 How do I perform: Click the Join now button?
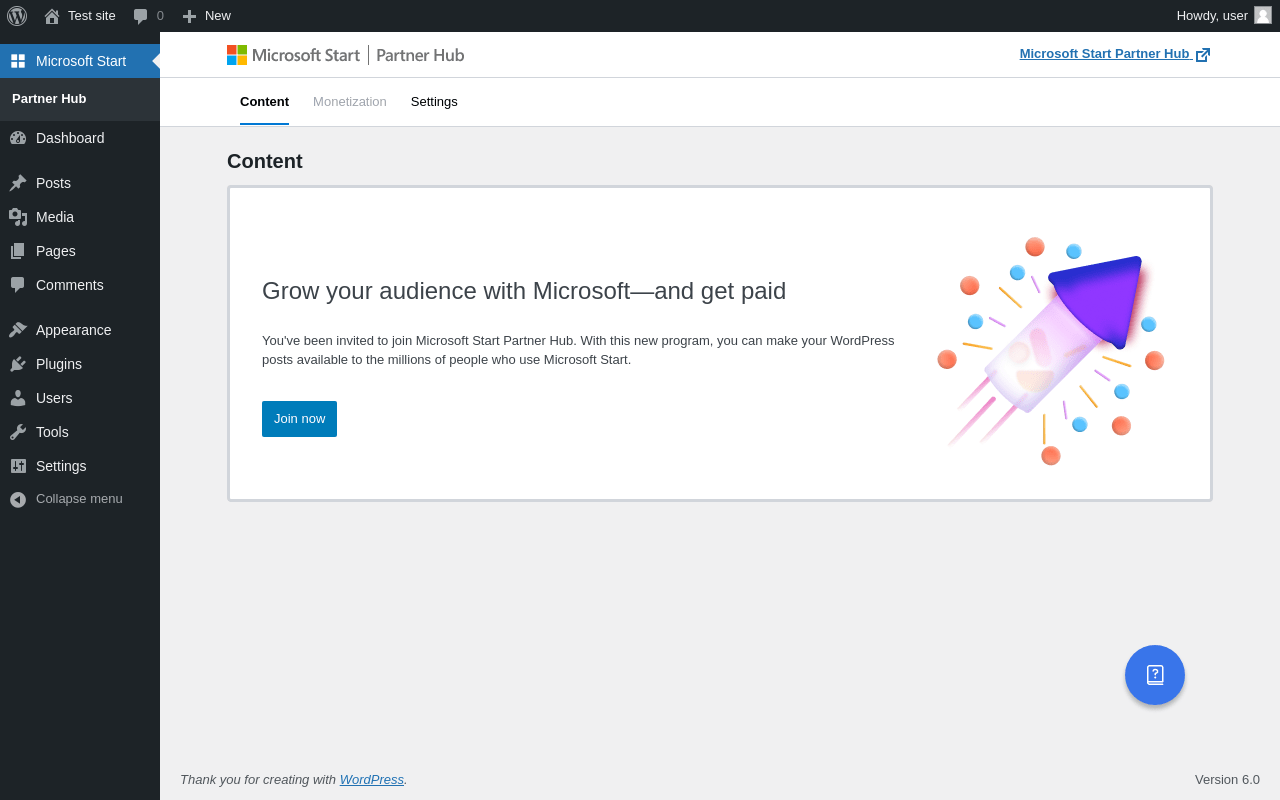click(299, 419)
